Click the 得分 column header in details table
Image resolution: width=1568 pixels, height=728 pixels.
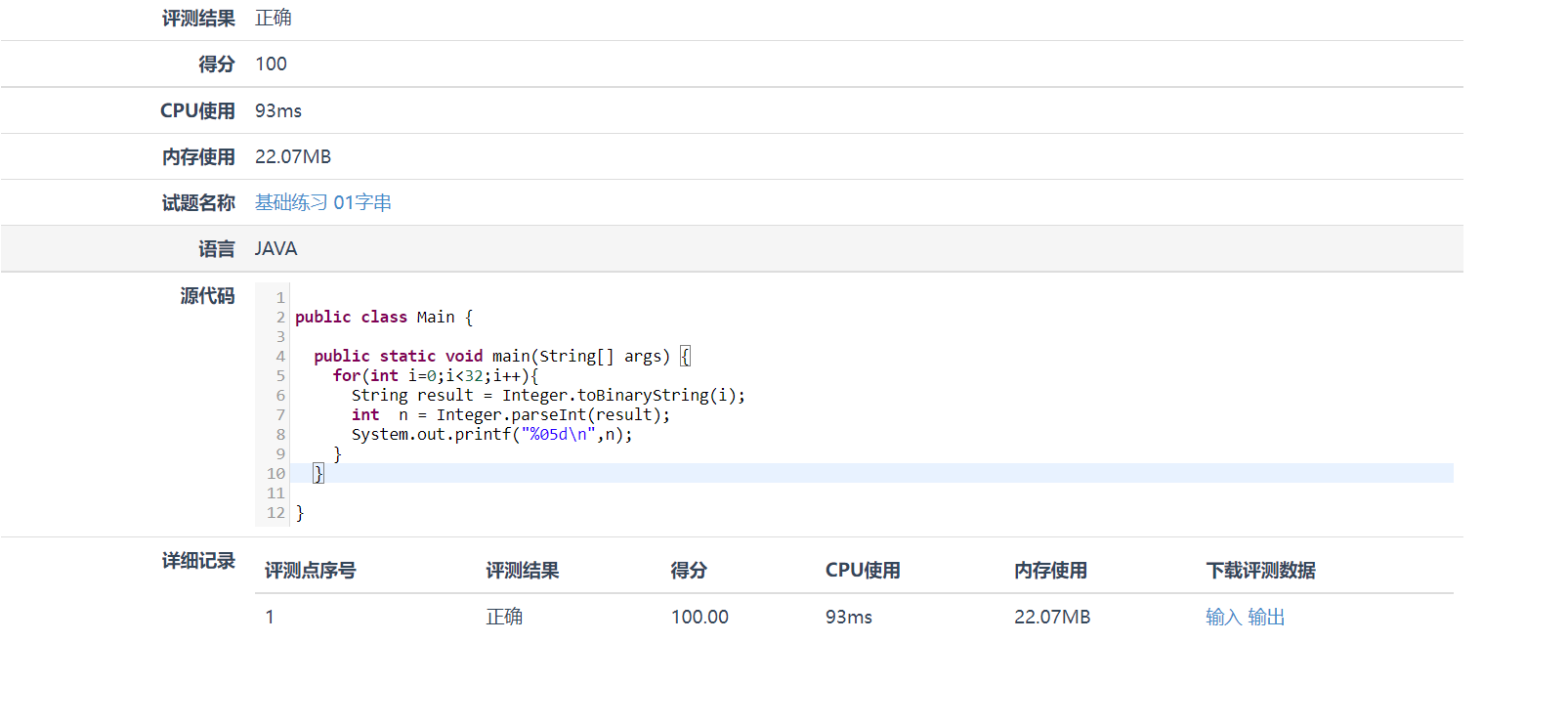pos(689,570)
